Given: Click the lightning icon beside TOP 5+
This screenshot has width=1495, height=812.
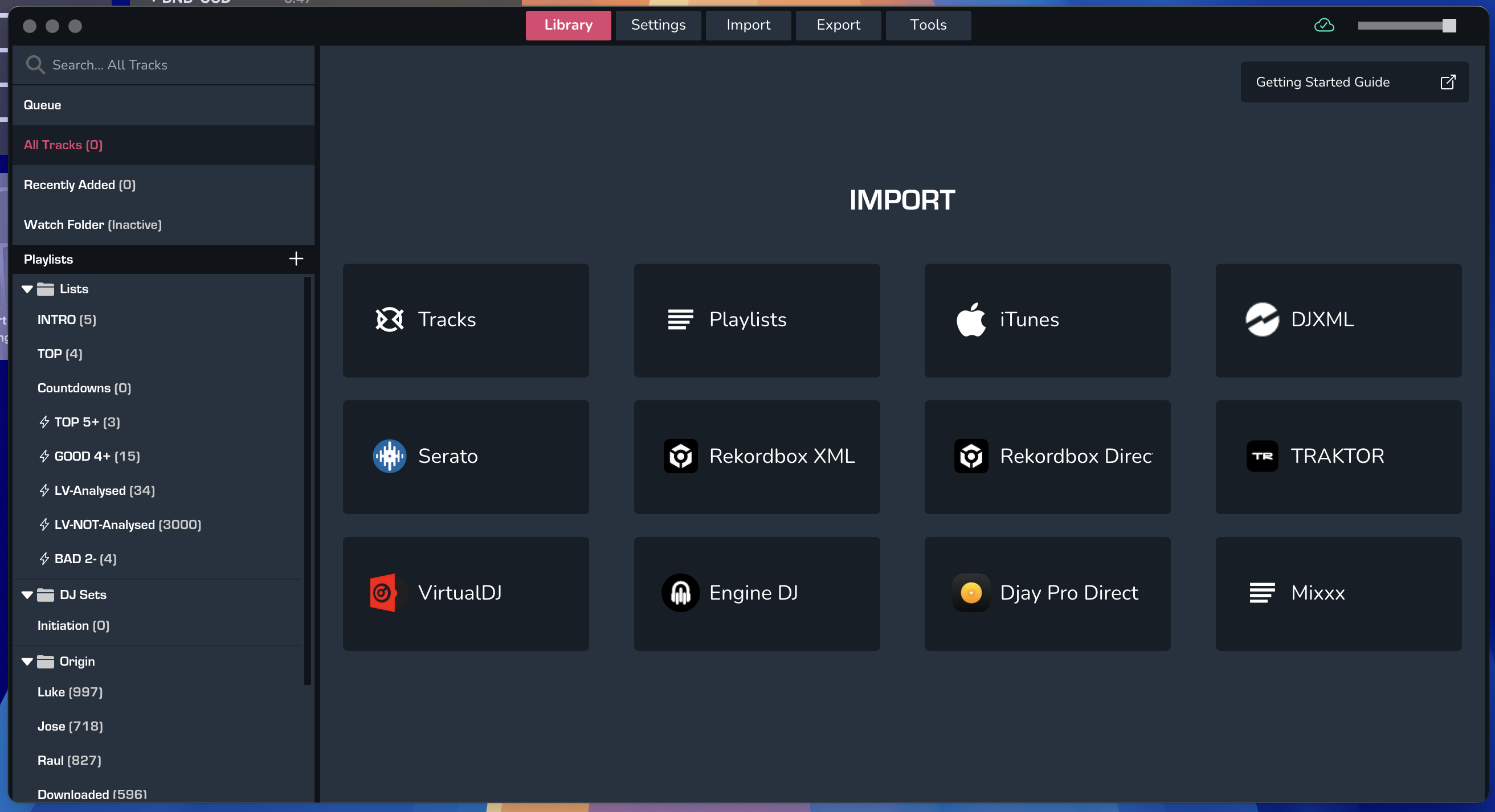Looking at the screenshot, I should pyautogui.click(x=44, y=423).
